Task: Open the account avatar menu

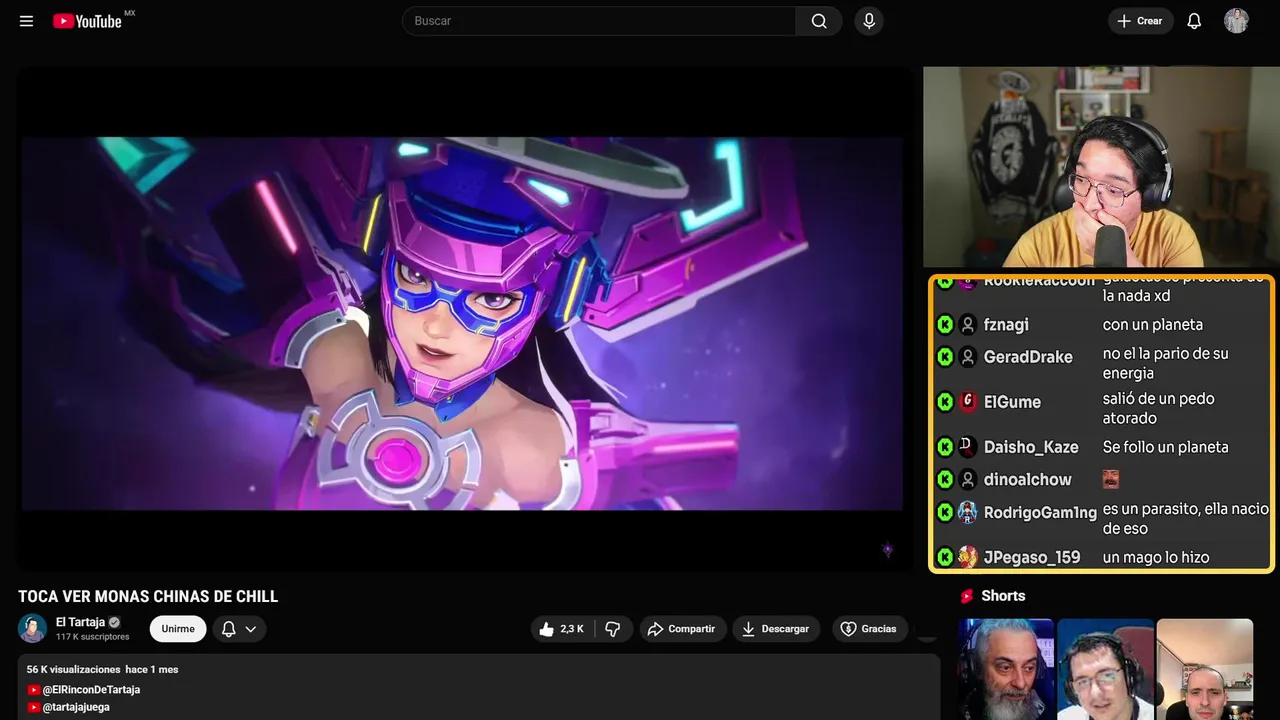Action: click(x=1236, y=21)
